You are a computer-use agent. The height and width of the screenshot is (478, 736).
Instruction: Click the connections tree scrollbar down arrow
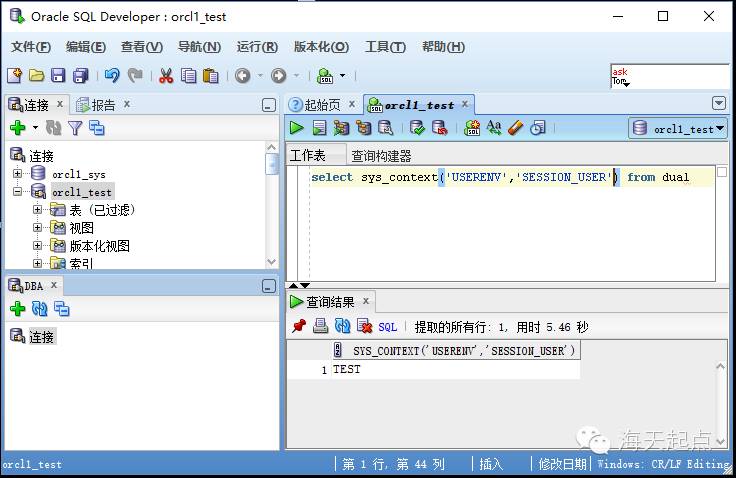(x=271, y=262)
